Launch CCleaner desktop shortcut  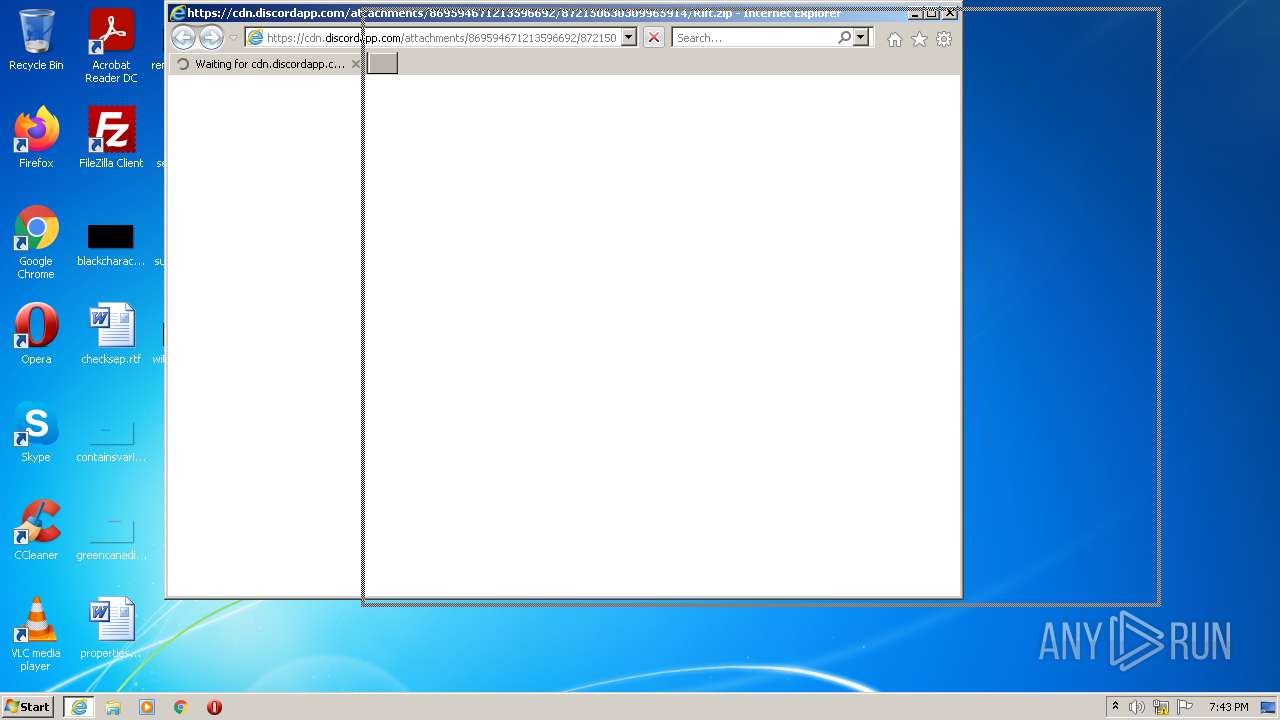coord(36,530)
